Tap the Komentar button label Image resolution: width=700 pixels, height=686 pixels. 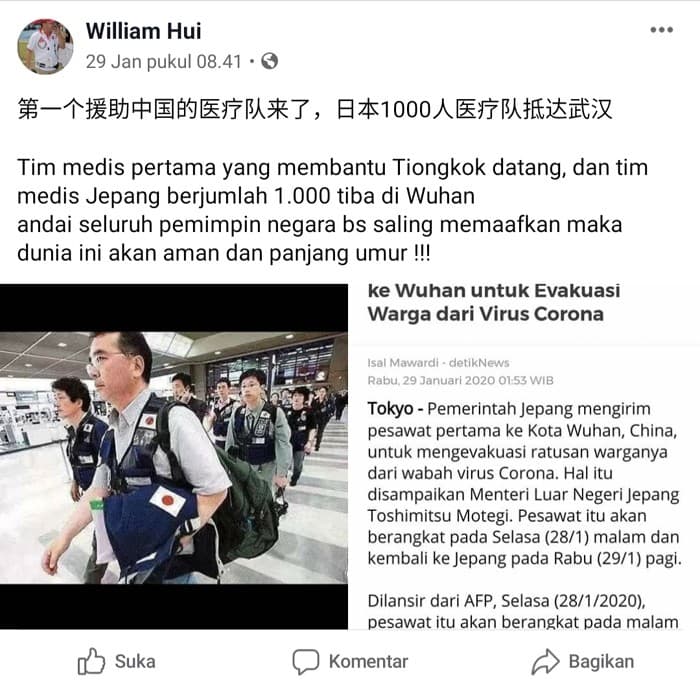tap(368, 661)
